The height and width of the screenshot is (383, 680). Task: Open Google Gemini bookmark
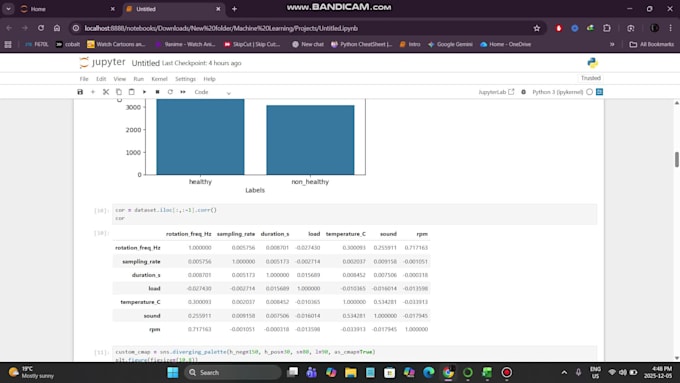pos(450,44)
